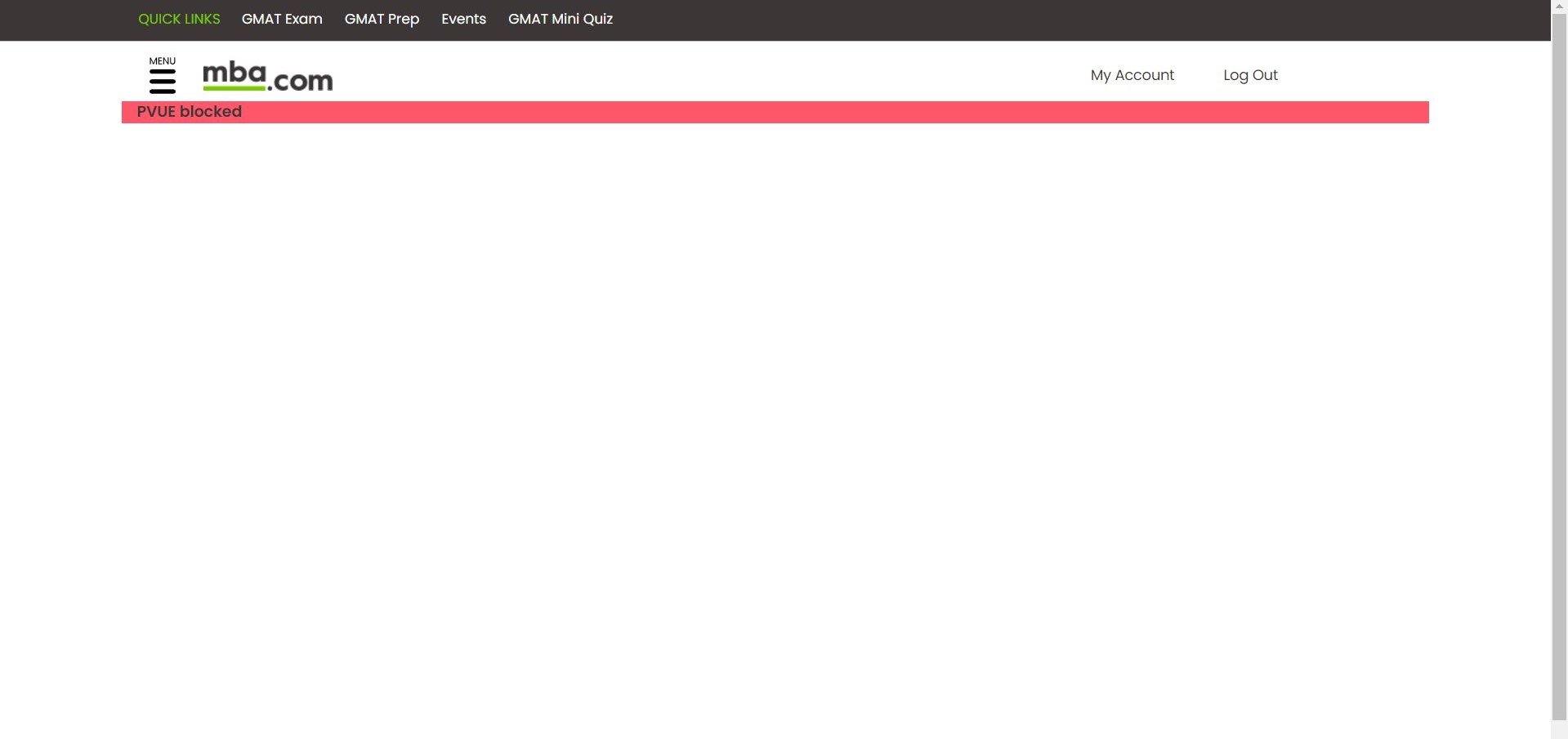Viewport: 1568px width, 739px height.
Task: Open the QUICK LINKS menu
Action: 178,19
